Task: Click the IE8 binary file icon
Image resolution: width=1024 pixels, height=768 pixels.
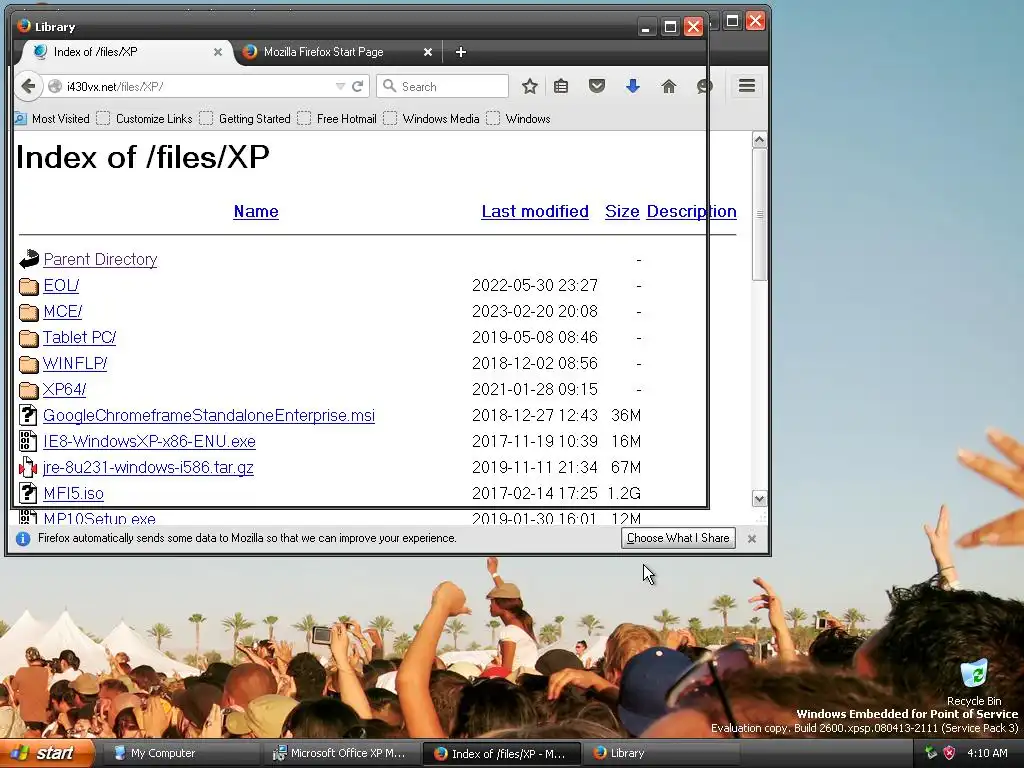Action: 27,441
